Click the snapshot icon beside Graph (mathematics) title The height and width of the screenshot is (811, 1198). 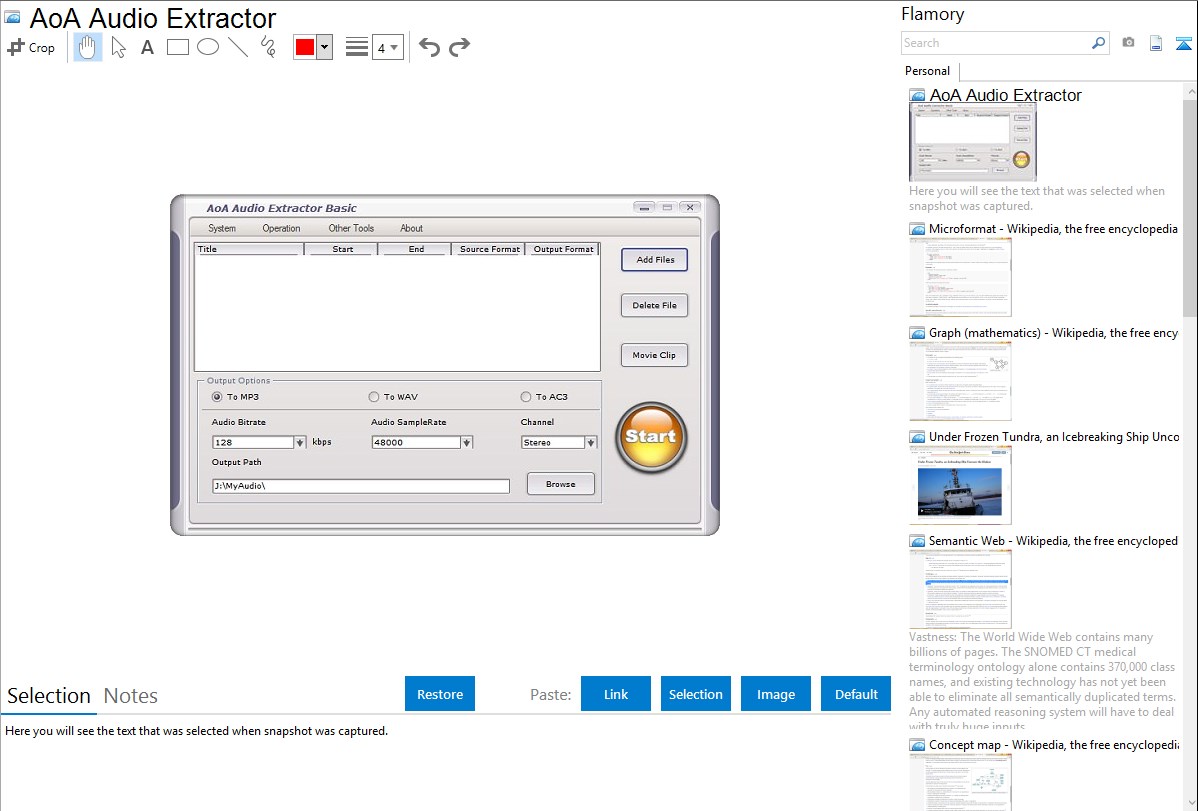click(917, 333)
